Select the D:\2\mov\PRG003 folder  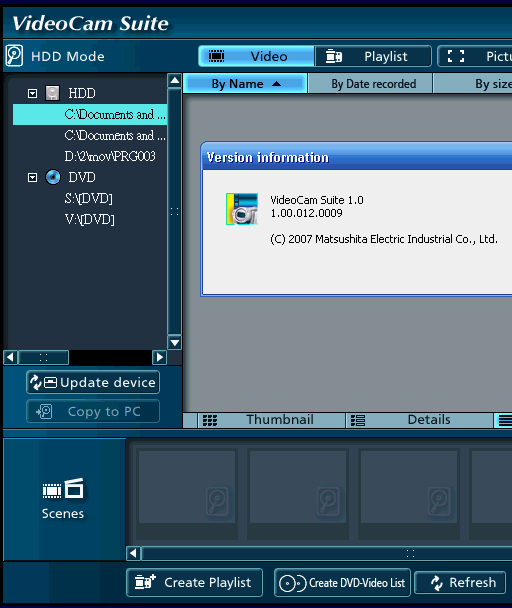[110, 156]
